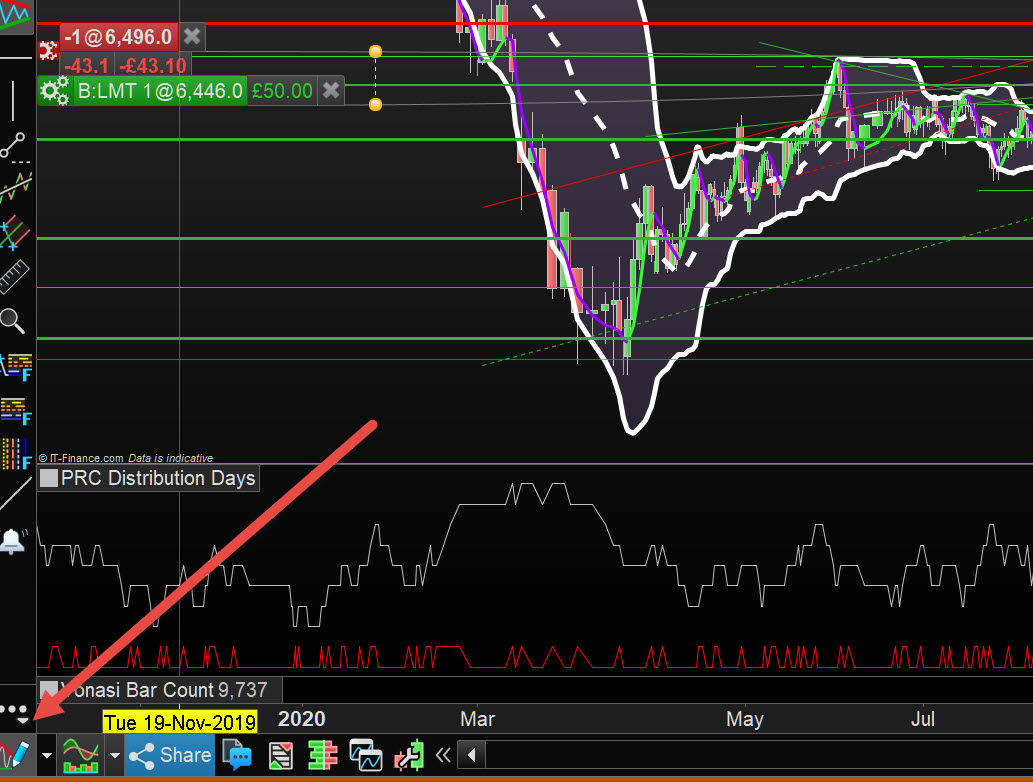Click the Jul label on time axis
This screenshot has width=1033, height=782.
coord(922,719)
